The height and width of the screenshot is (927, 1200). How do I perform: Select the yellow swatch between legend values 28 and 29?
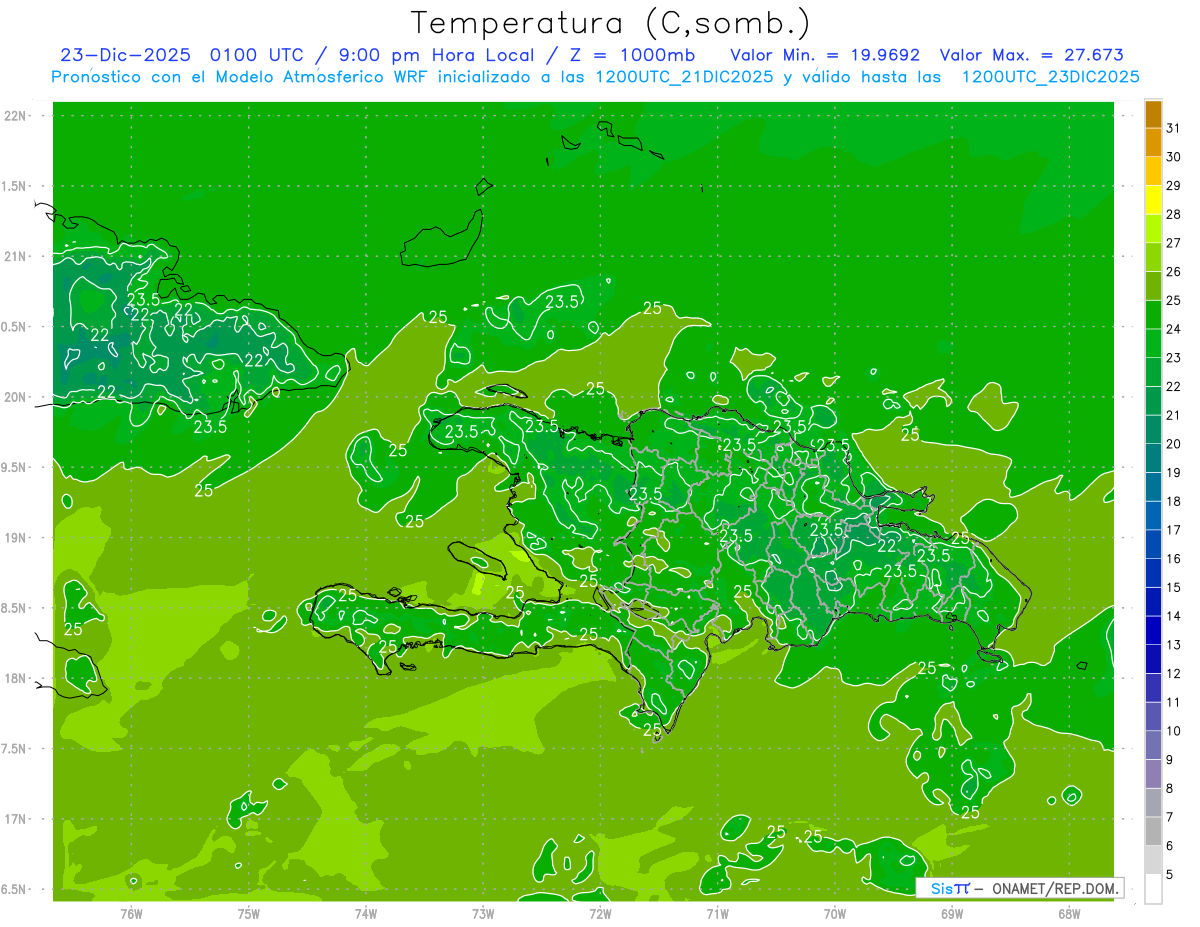pos(1153,200)
